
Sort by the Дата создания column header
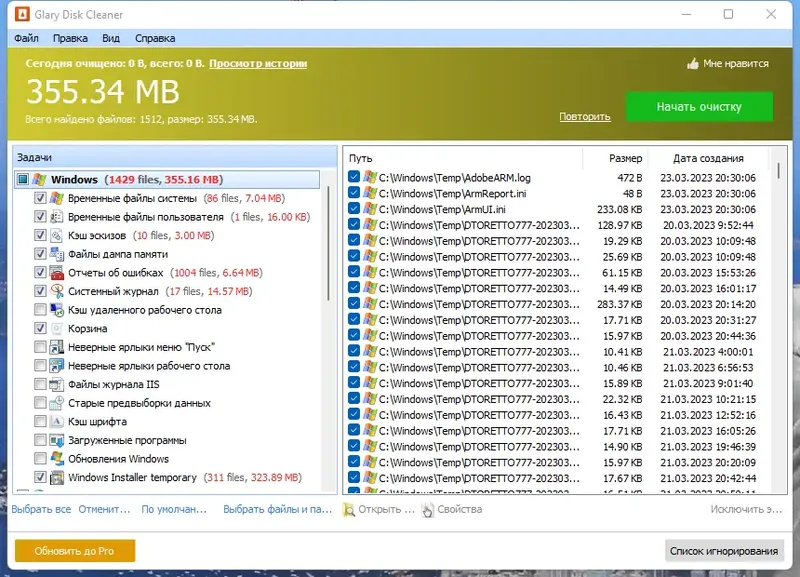pyautogui.click(x=708, y=158)
